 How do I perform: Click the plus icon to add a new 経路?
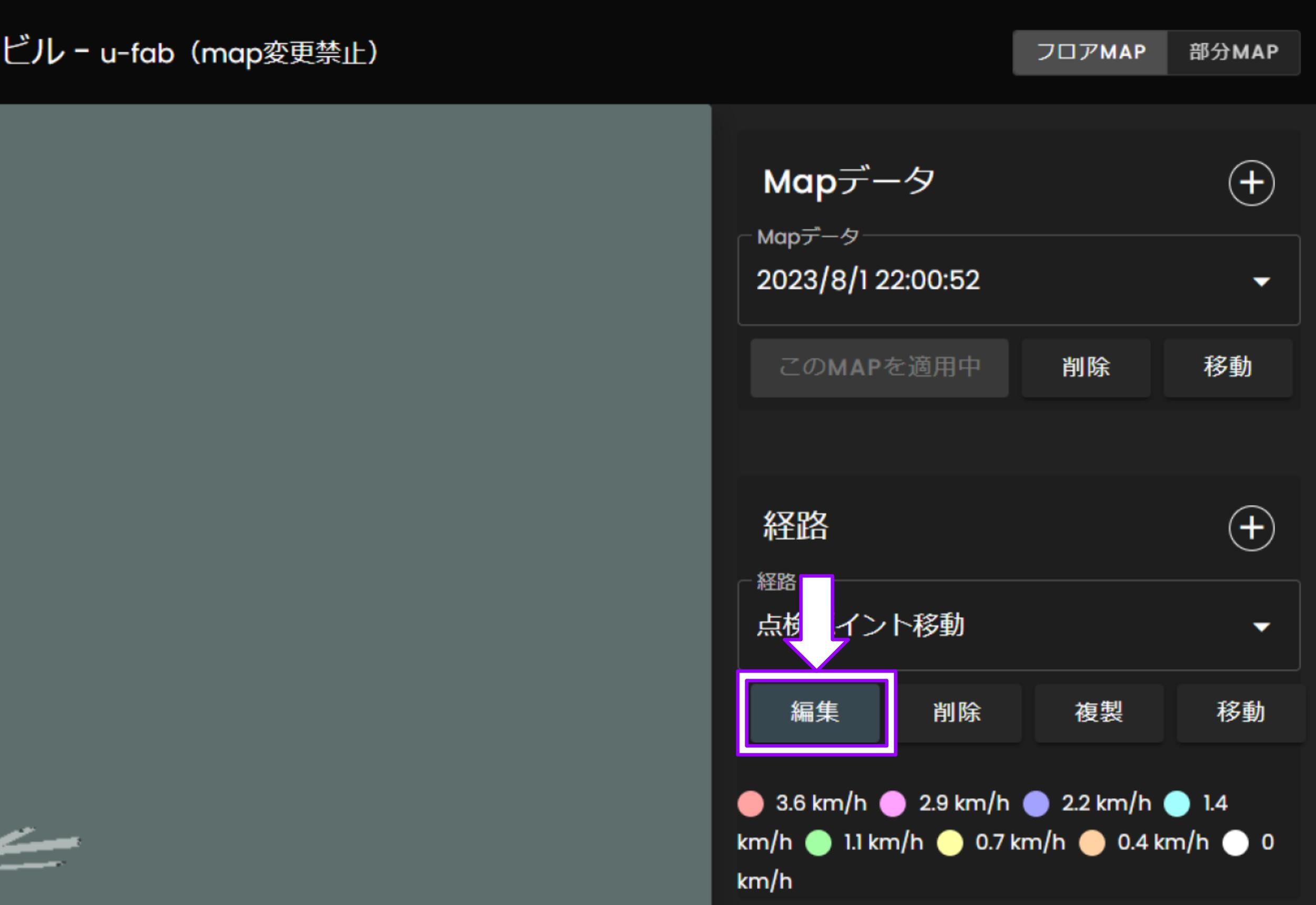point(1252,527)
